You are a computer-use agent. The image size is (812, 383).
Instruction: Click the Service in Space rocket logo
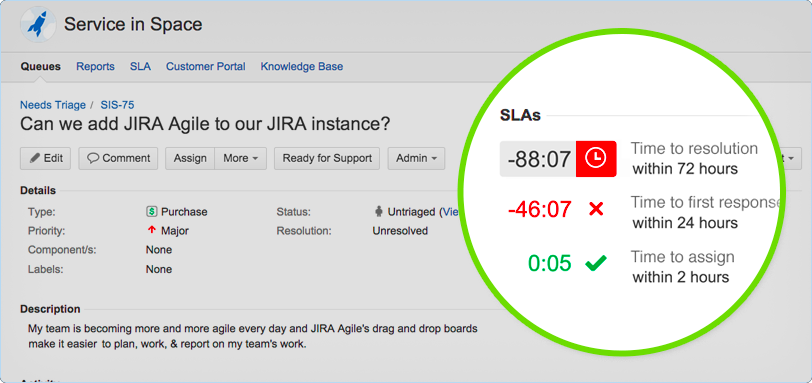[x=38, y=24]
